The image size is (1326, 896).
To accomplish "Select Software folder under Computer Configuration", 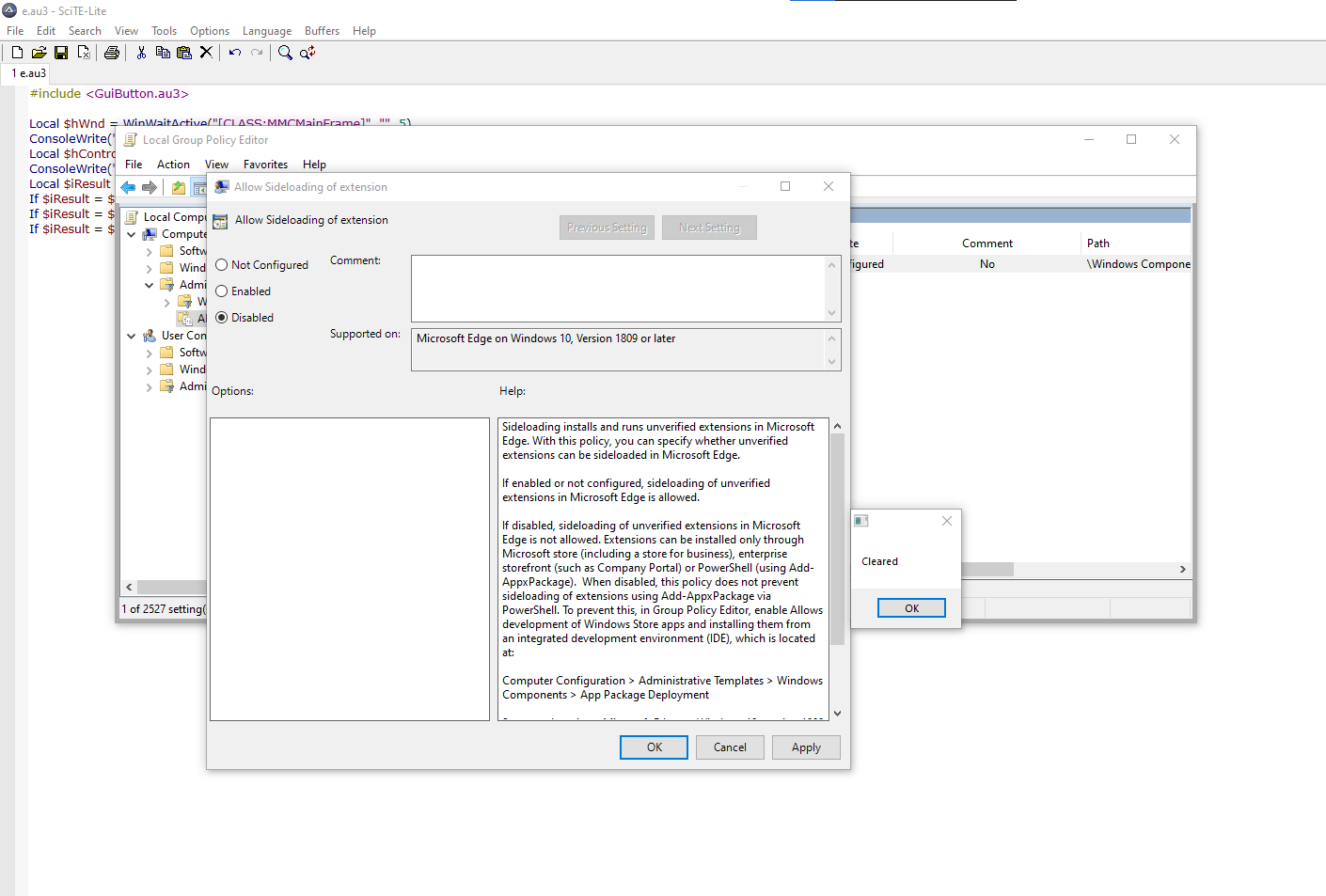I will click(183, 251).
